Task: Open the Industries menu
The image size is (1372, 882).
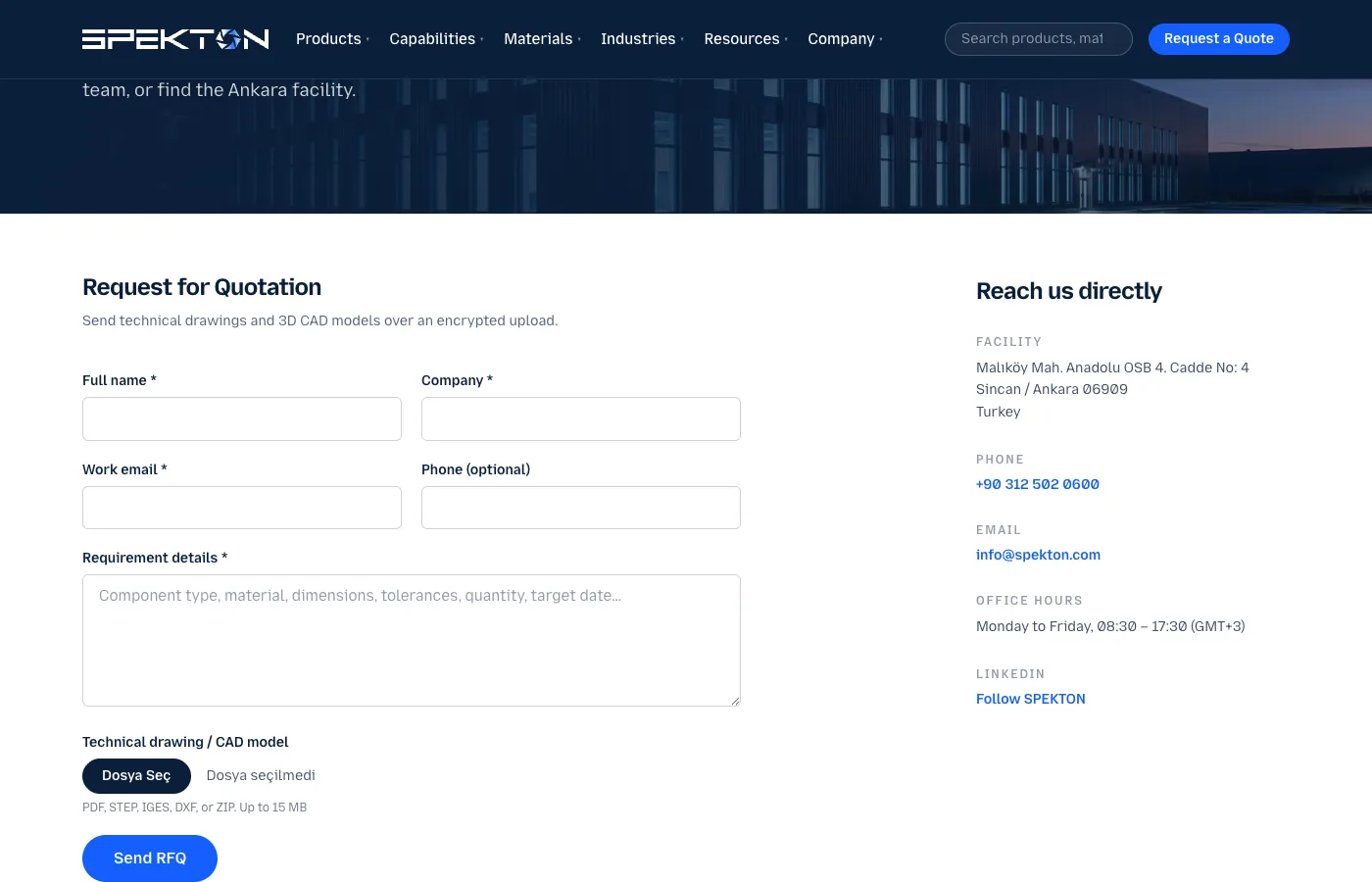Action: [x=642, y=39]
